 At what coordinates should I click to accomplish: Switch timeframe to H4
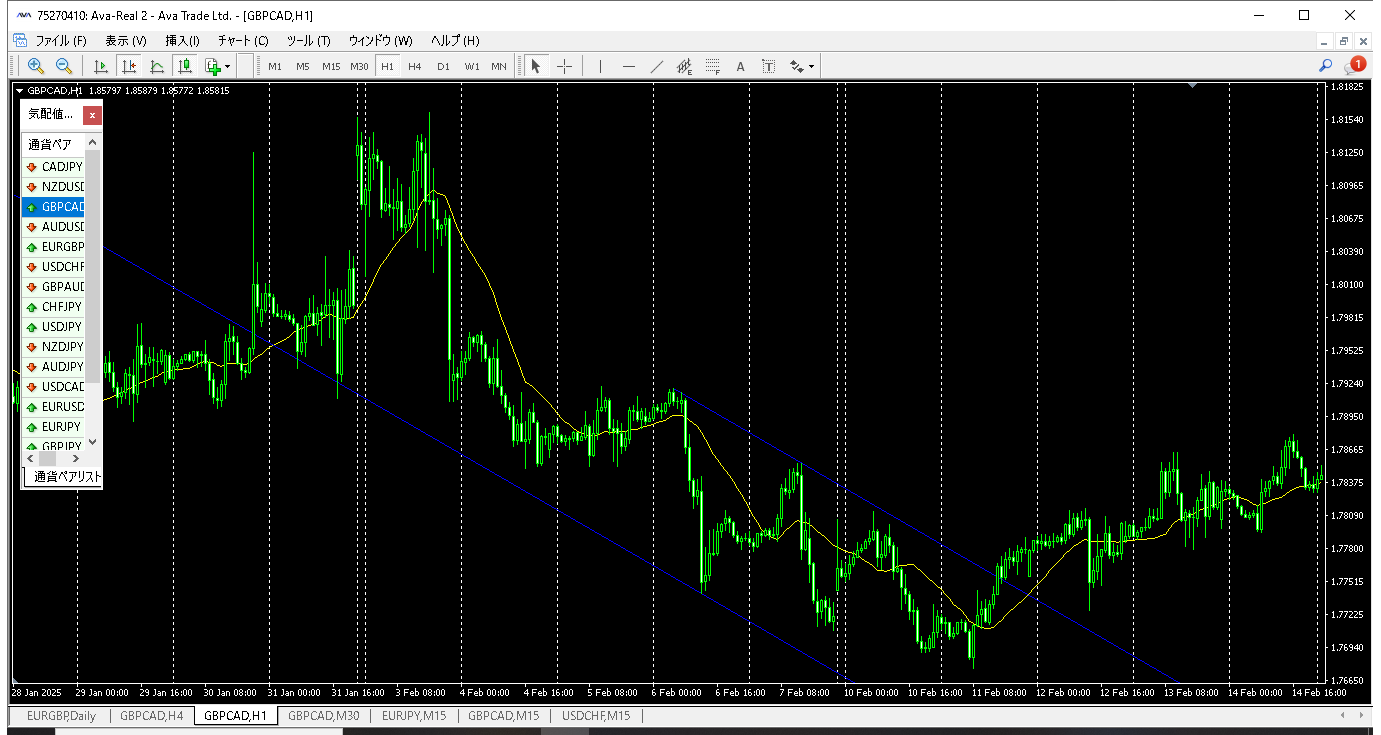pyautogui.click(x=415, y=66)
